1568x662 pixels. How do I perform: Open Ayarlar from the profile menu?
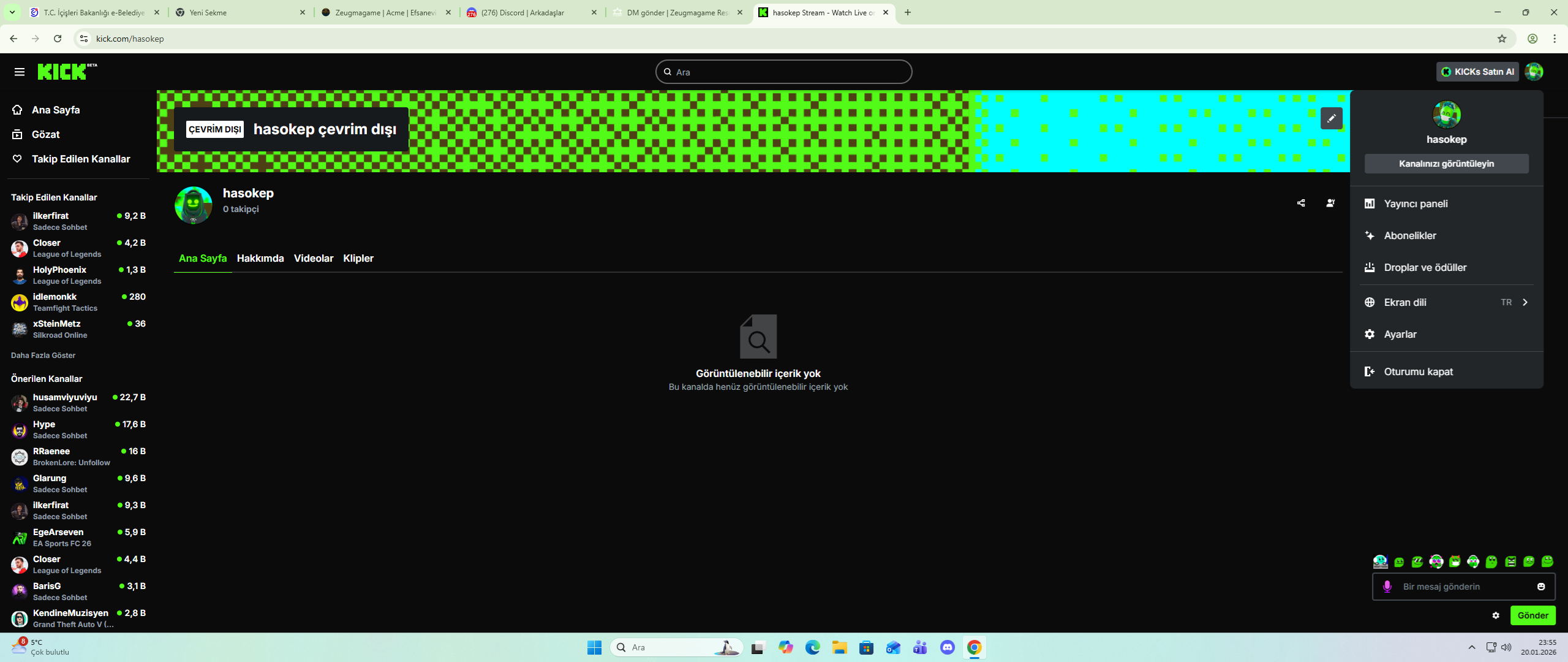[1446, 334]
